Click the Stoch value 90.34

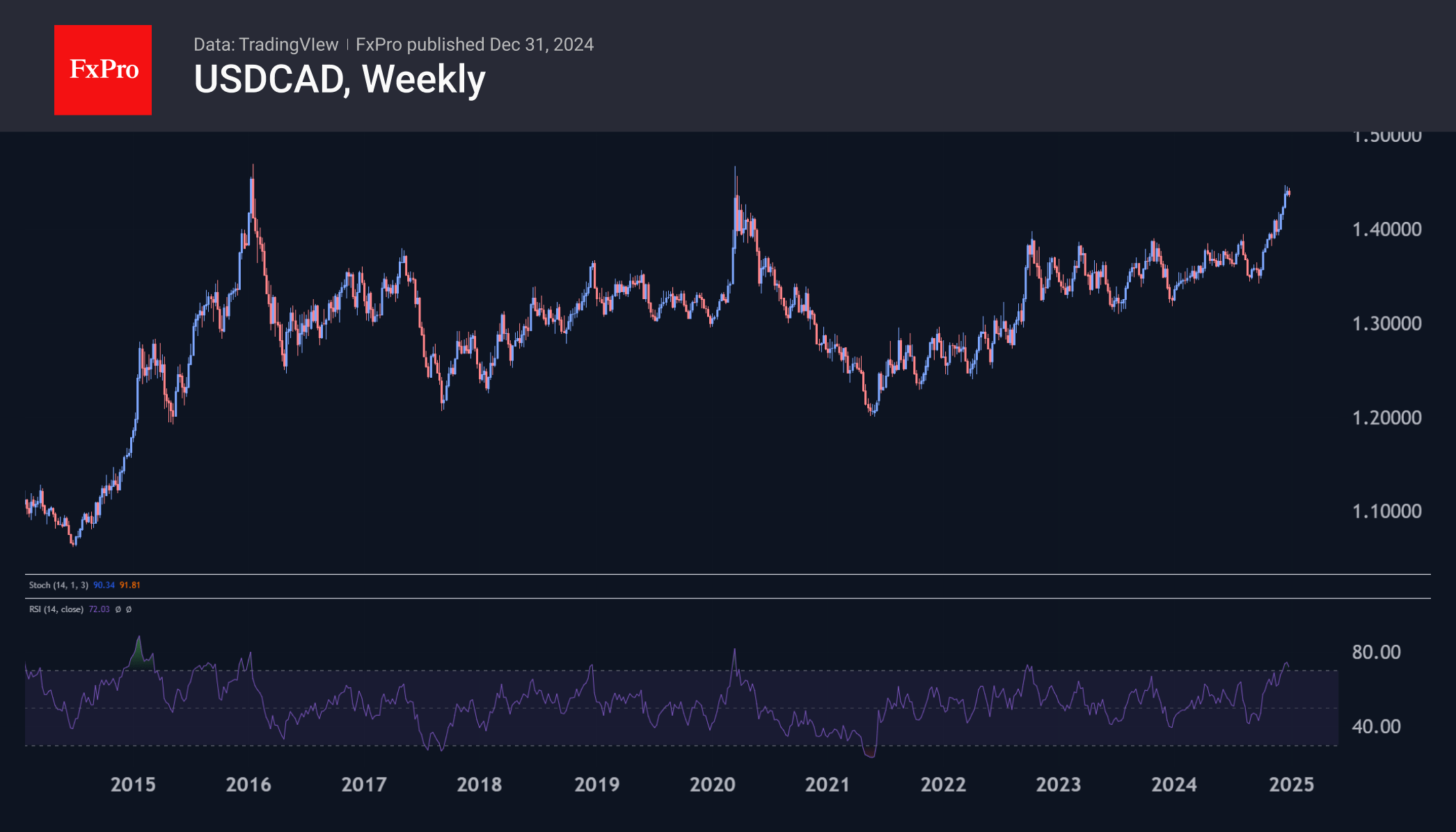coord(104,585)
